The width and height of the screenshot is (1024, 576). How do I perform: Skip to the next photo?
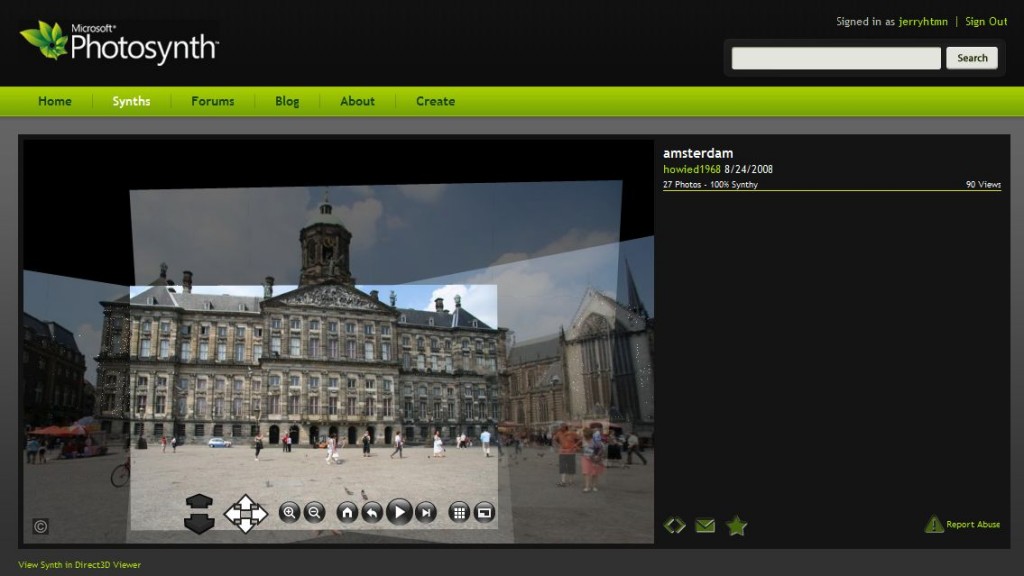pyautogui.click(x=426, y=513)
